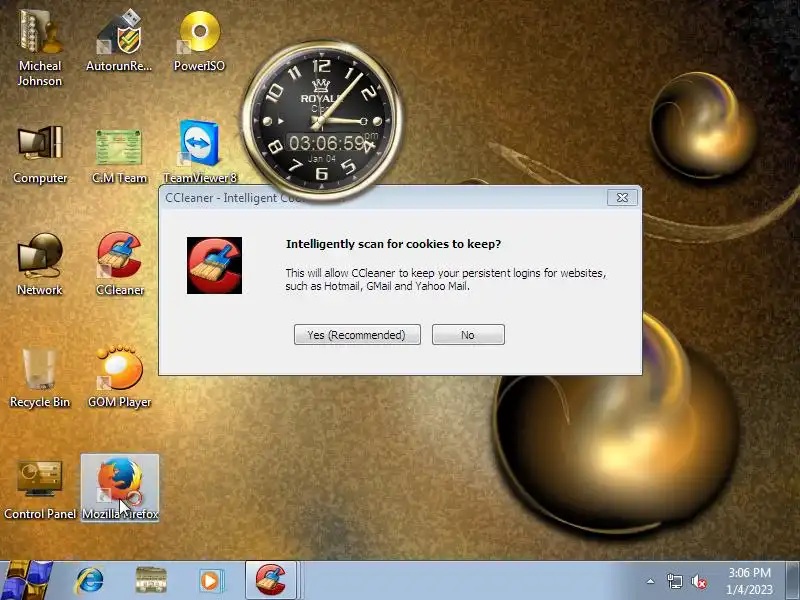Click No in the CCleaner dialog
The width and height of the screenshot is (800, 600).
(x=468, y=335)
